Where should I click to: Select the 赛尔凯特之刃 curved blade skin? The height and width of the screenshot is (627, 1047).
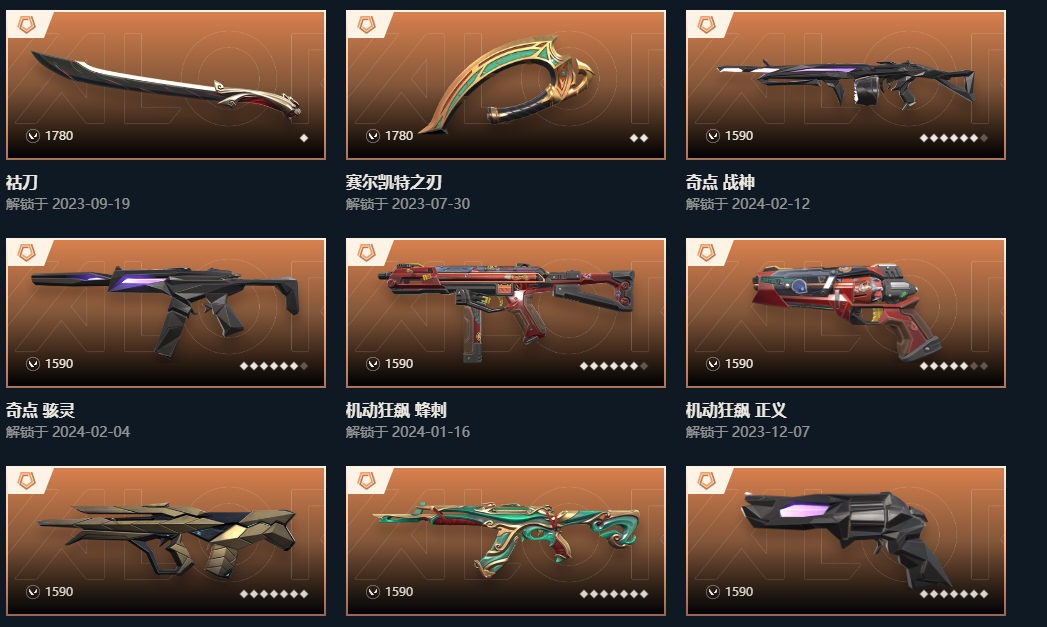(505, 85)
